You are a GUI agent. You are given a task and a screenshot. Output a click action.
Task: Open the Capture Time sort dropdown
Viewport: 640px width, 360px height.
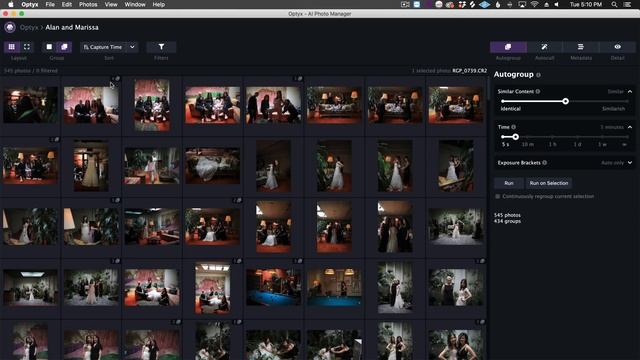pos(109,47)
